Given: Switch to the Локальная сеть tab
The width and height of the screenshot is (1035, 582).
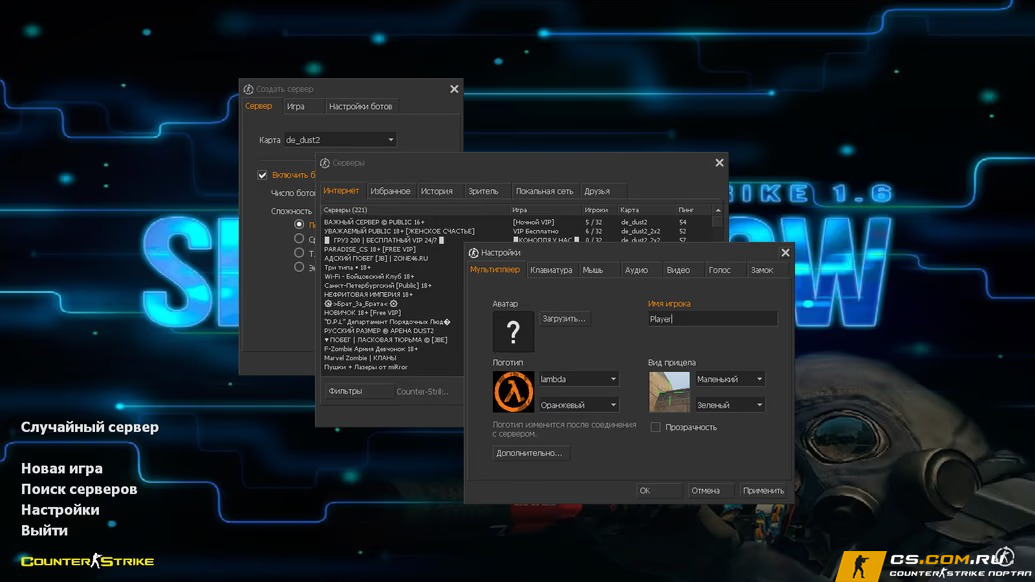Looking at the screenshot, I should click(545, 191).
